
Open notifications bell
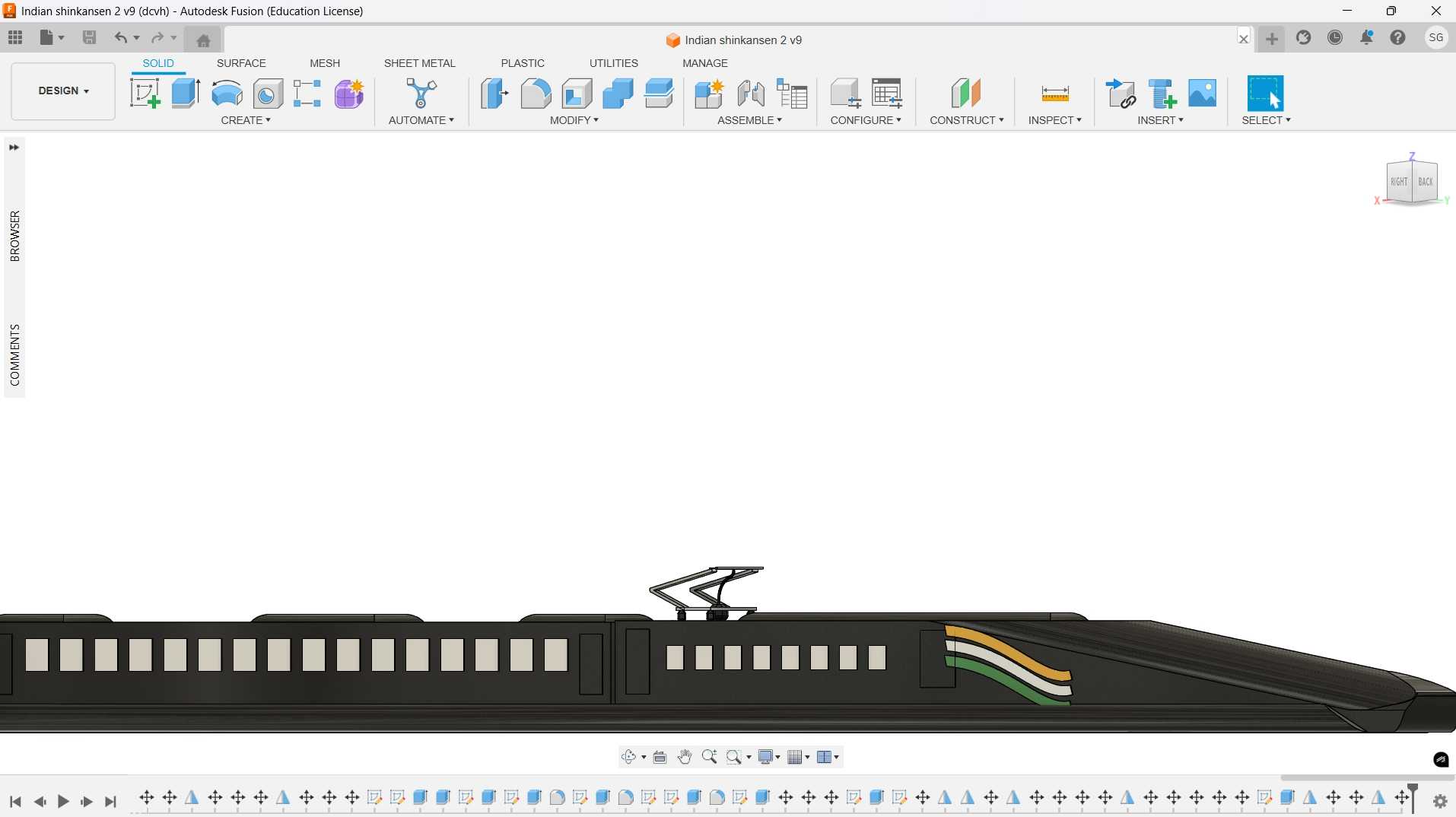[x=1367, y=37]
